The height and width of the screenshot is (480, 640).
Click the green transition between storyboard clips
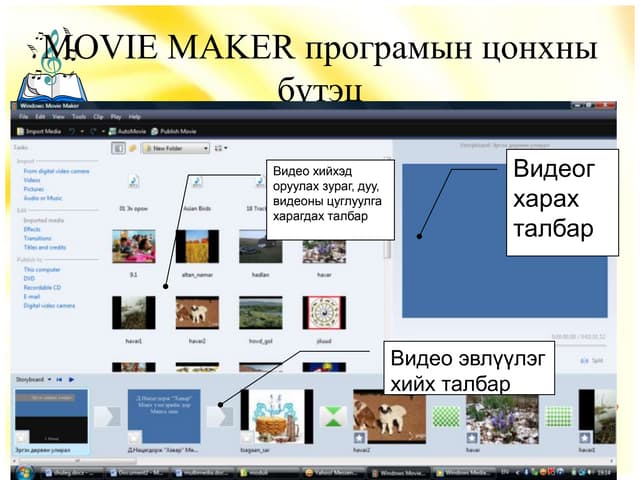pyautogui.click(x=331, y=415)
